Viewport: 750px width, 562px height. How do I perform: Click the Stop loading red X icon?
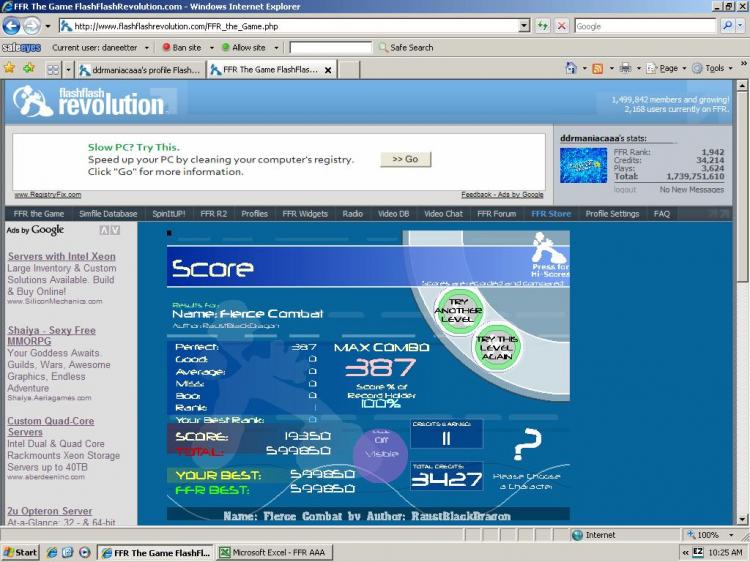pyautogui.click(x=562, y=26)
